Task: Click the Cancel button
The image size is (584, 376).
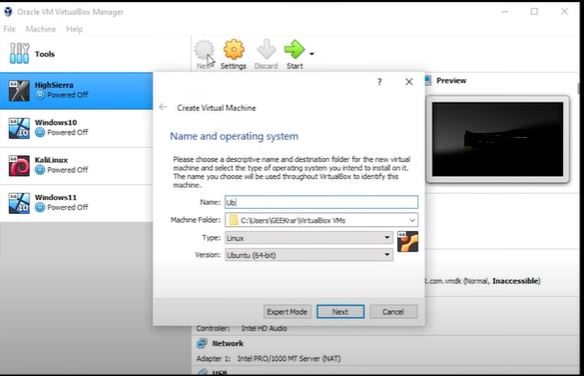Action: [x=393, y=312]
